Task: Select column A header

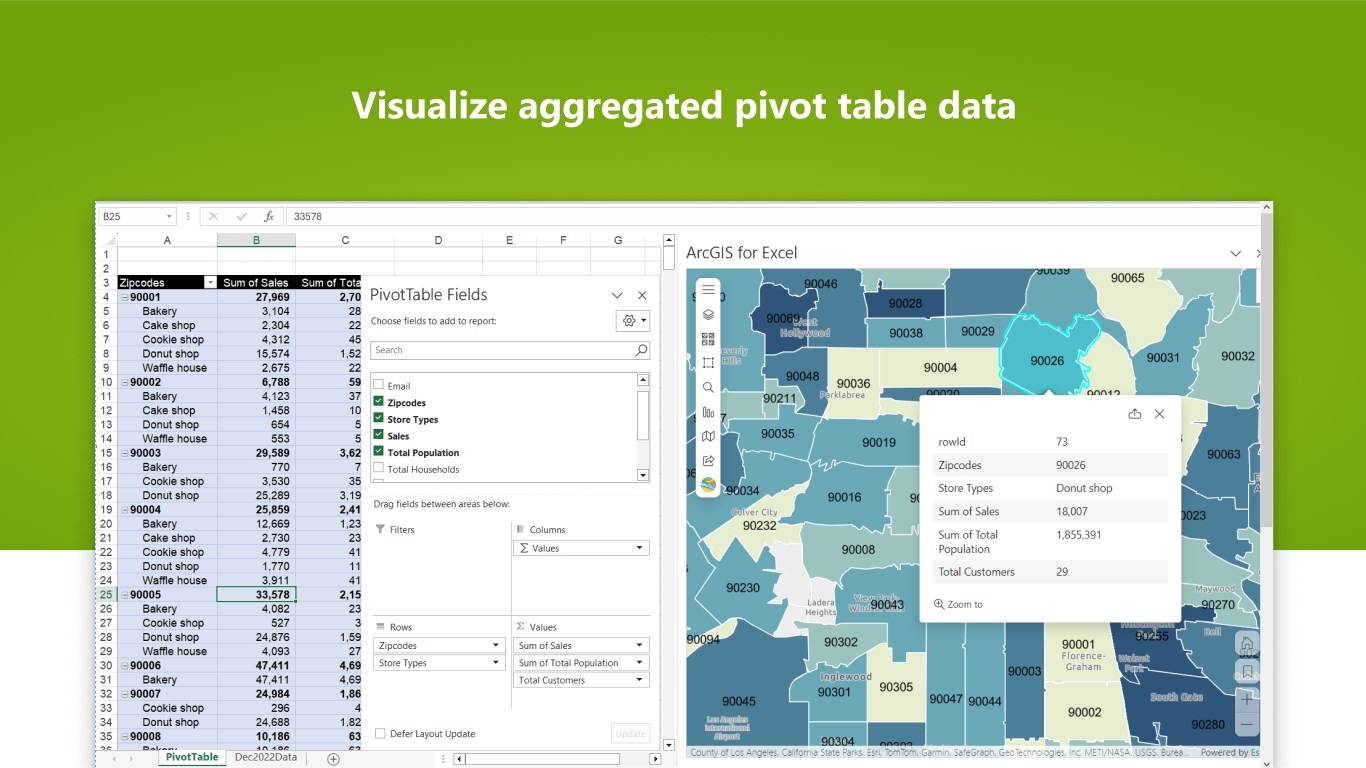Action: (167, 240)
